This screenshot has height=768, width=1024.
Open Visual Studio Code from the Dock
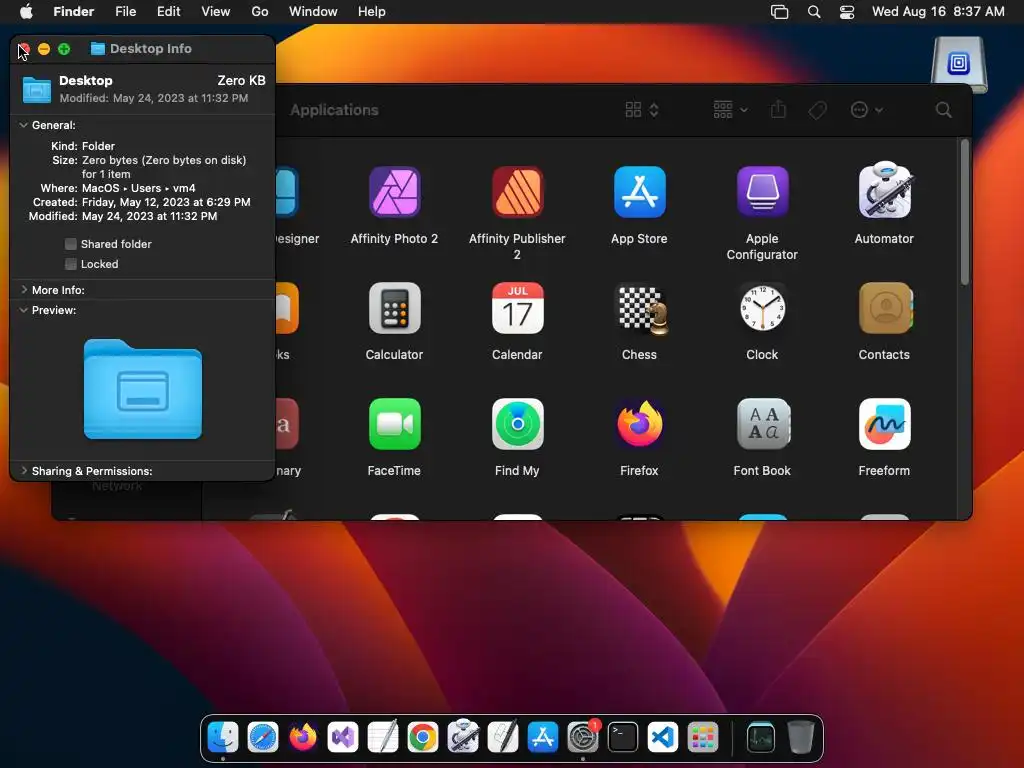click(x=662, y=738)
